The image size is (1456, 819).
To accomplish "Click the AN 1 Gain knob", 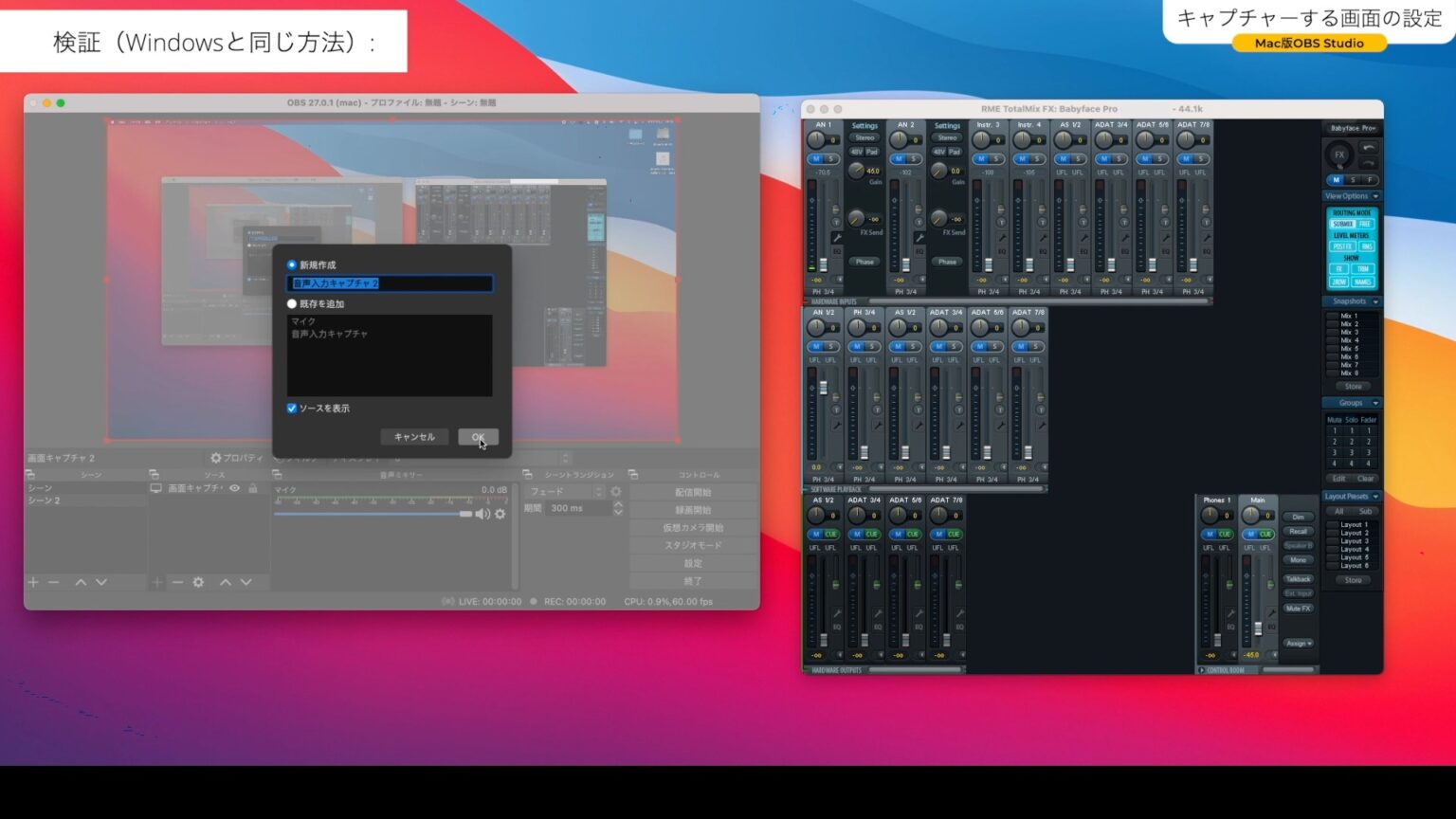I will [x=857, y=171].
